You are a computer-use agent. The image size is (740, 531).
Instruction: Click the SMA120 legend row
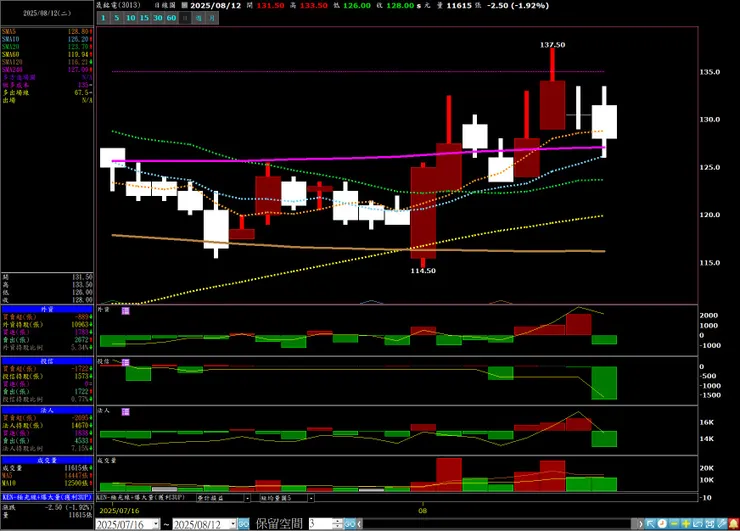click(x=47, y=62)
